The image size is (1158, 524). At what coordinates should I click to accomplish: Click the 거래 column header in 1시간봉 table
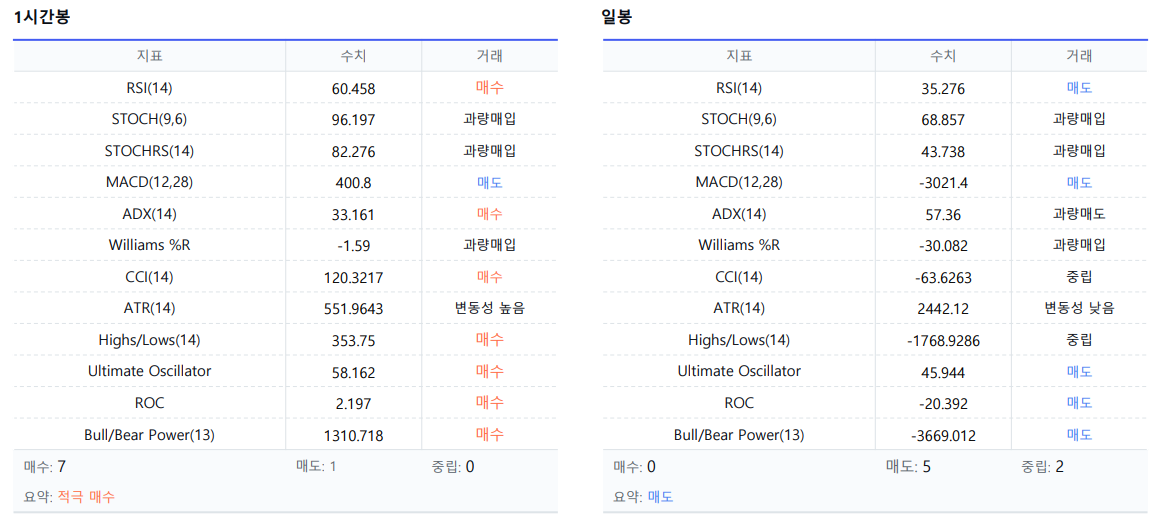click(x=490, y=56)
